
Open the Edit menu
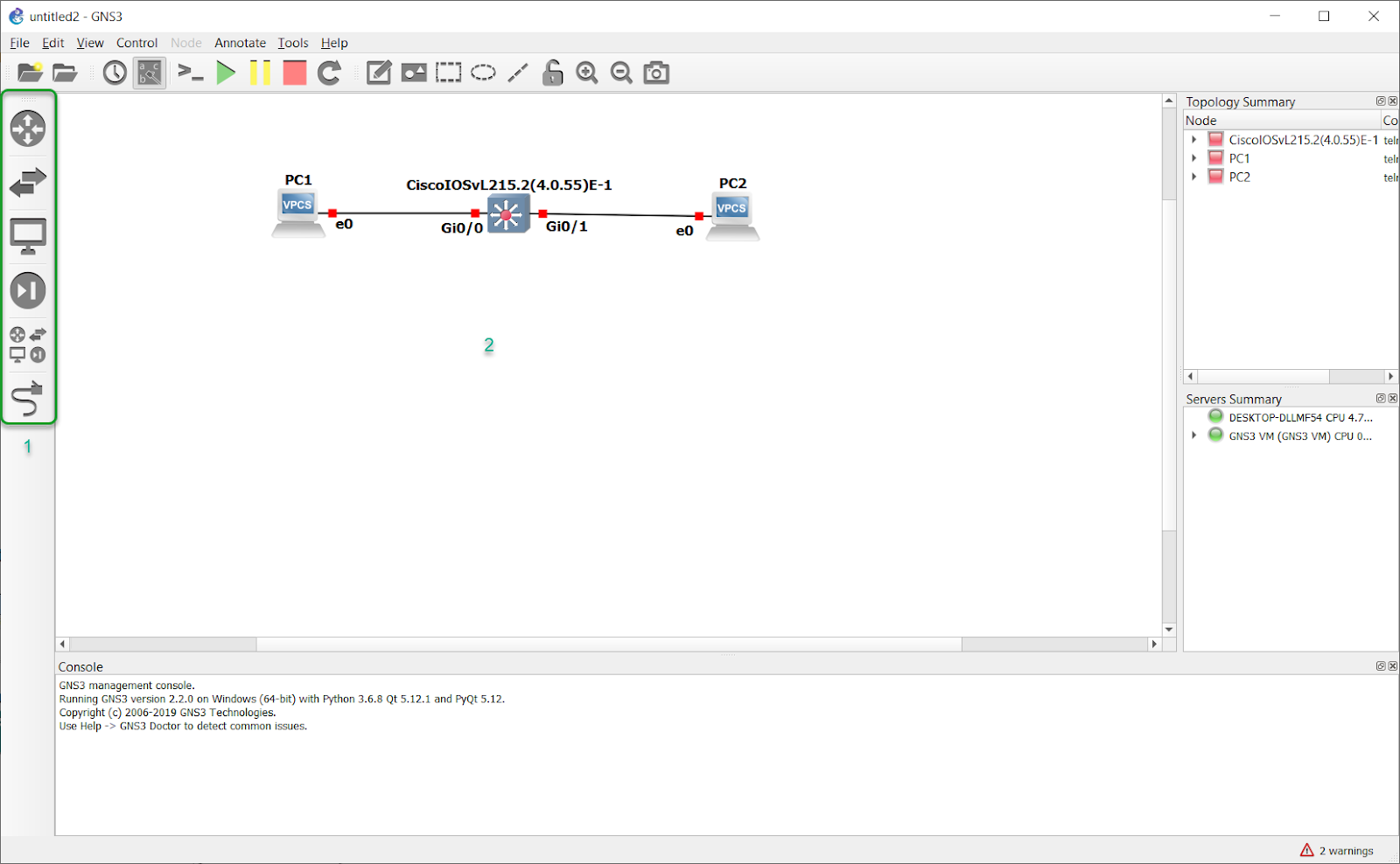[53, 43]
